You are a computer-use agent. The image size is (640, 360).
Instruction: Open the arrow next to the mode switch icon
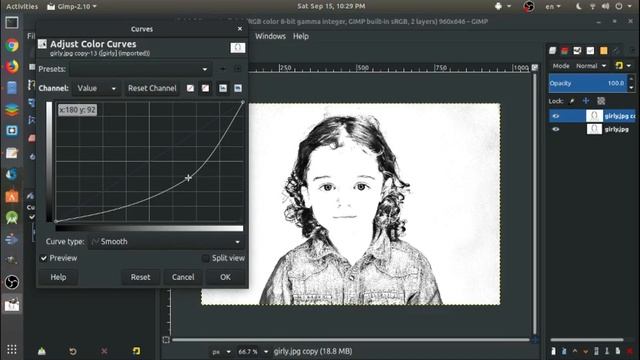point(629,66)
